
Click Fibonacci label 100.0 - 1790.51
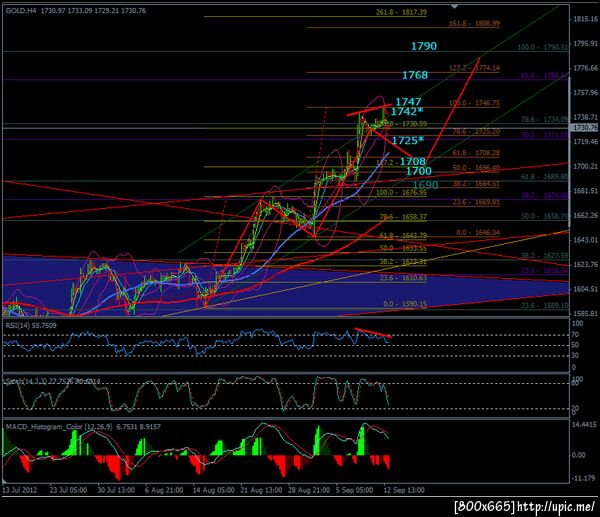543,47
